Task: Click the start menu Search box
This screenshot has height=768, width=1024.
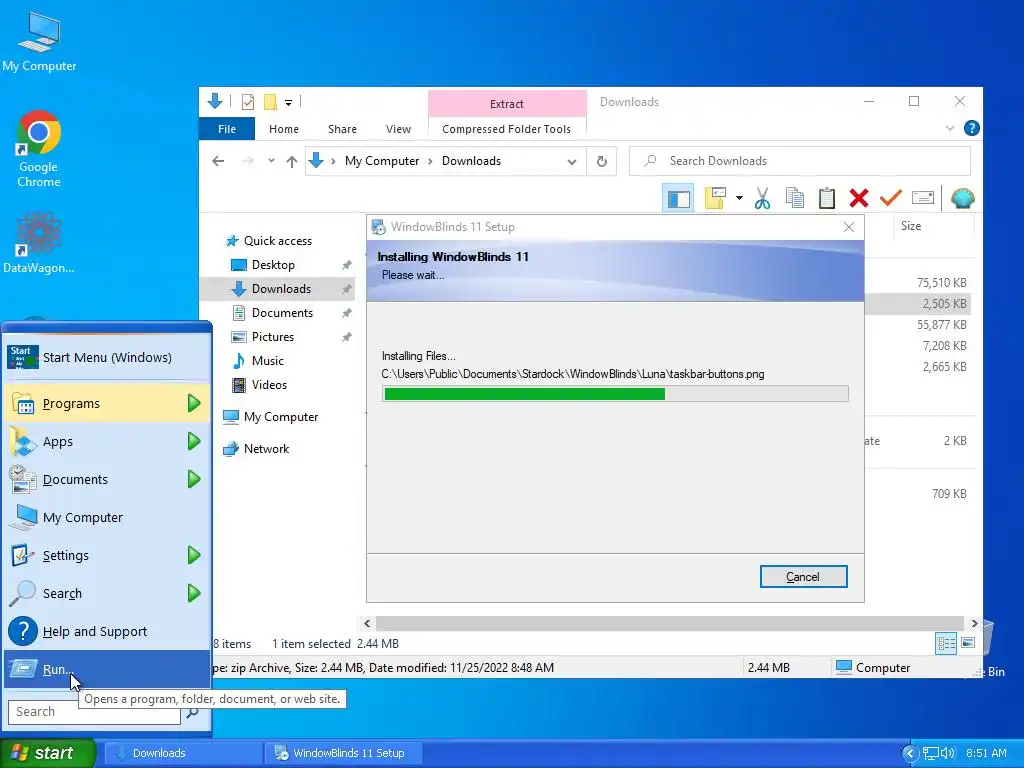Action: click(94, 712)
